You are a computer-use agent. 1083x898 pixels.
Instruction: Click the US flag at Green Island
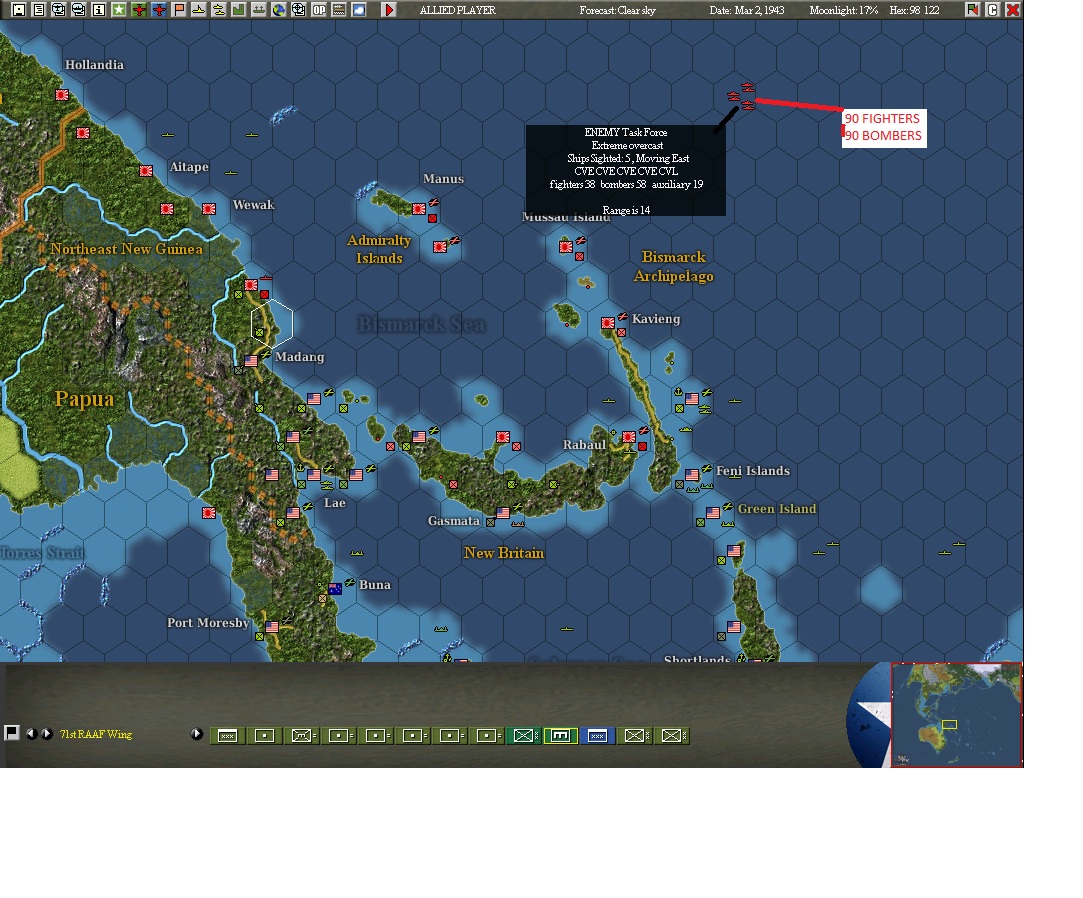click(713, 513)
